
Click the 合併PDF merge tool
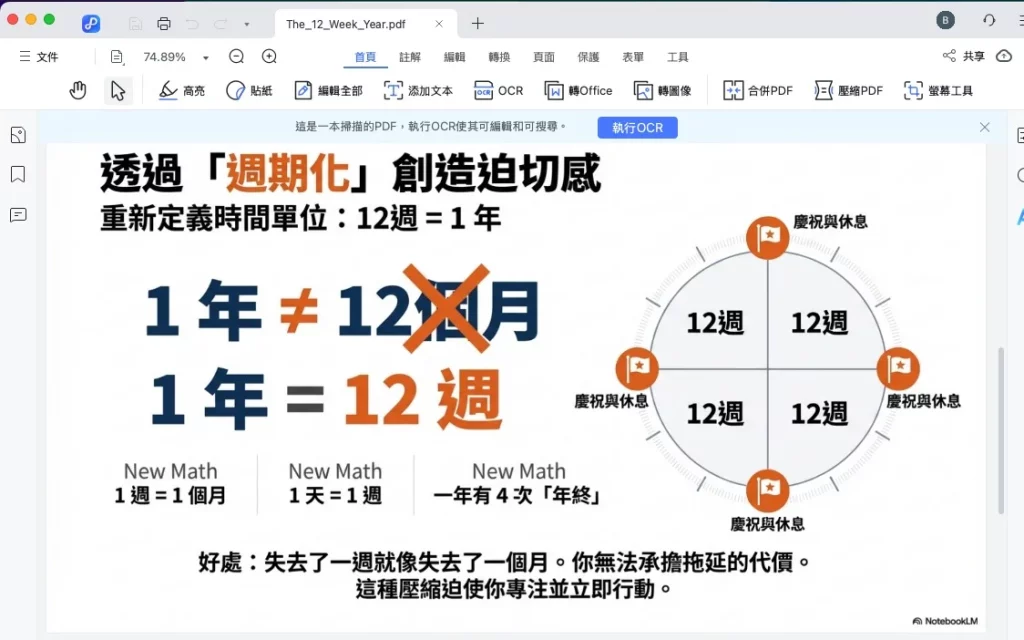[x=758, y=91]
